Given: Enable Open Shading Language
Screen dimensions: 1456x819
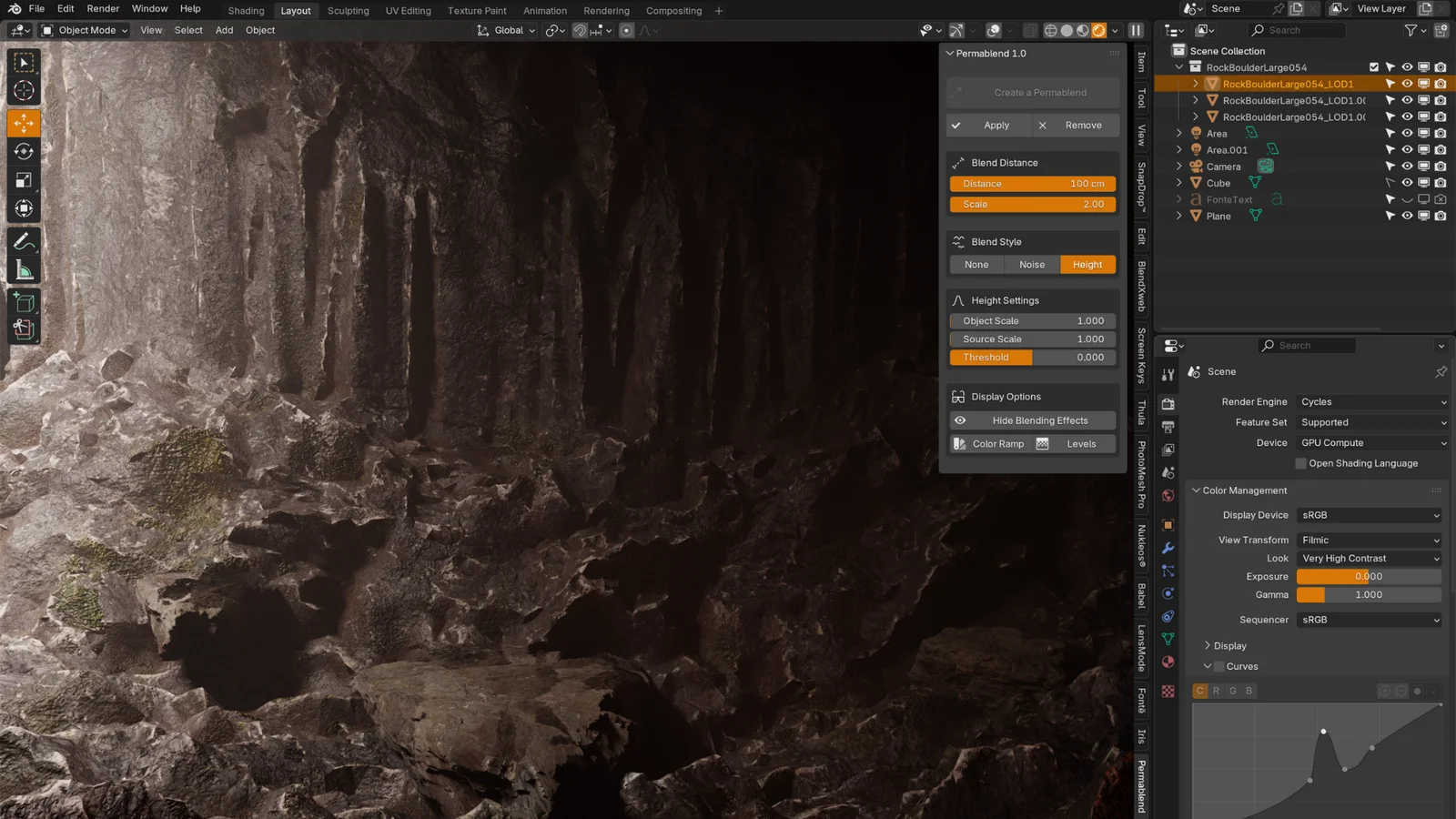Looking at the screenshot, I should 1300,463.
